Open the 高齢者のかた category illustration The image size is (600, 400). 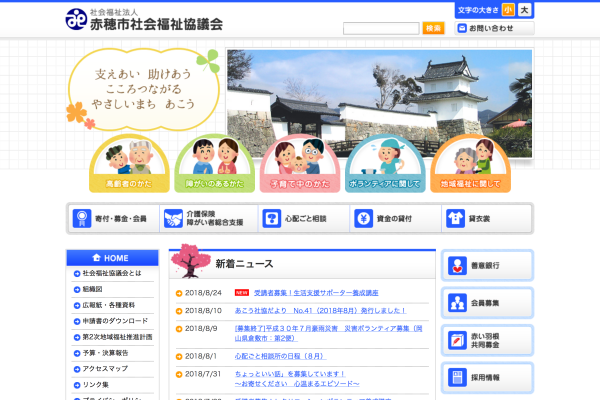tap(129, 163)
